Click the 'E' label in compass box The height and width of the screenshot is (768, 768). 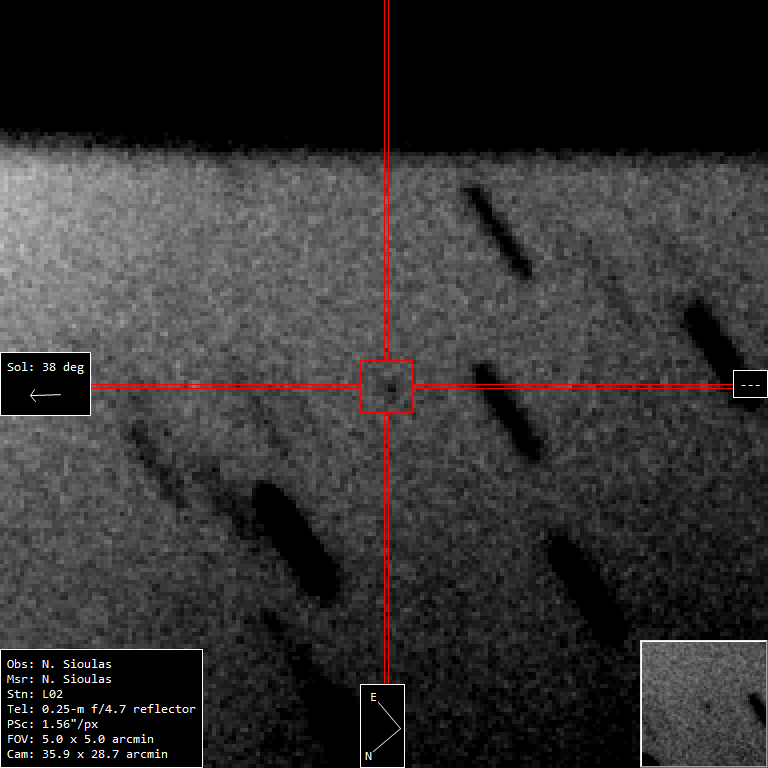(373, 697)
